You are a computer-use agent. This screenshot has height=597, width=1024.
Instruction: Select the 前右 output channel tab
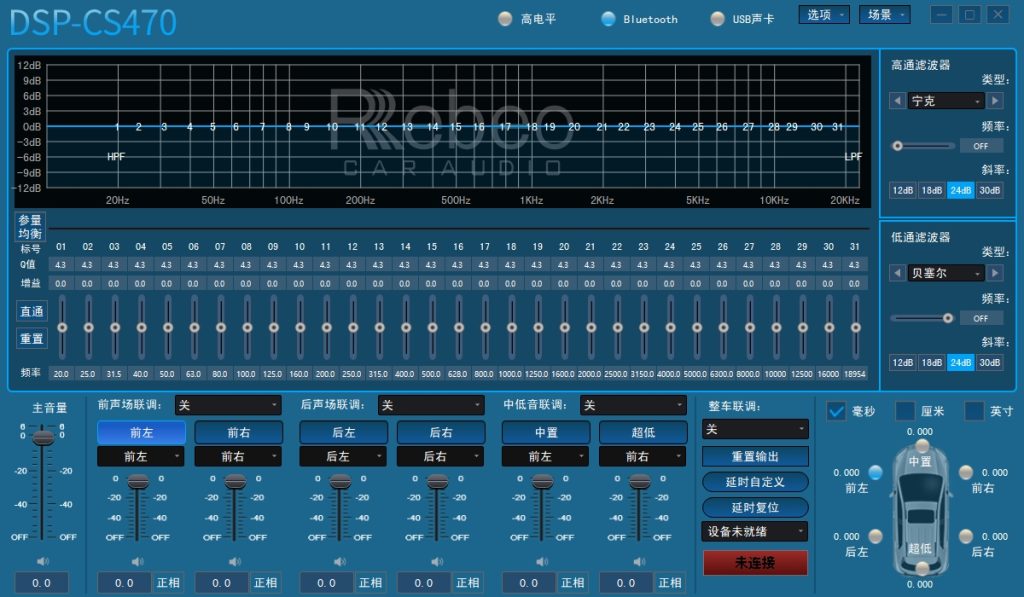coord(238,432)
